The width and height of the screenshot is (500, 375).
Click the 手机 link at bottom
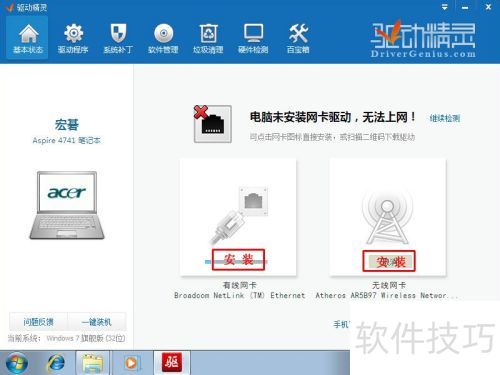341,324
